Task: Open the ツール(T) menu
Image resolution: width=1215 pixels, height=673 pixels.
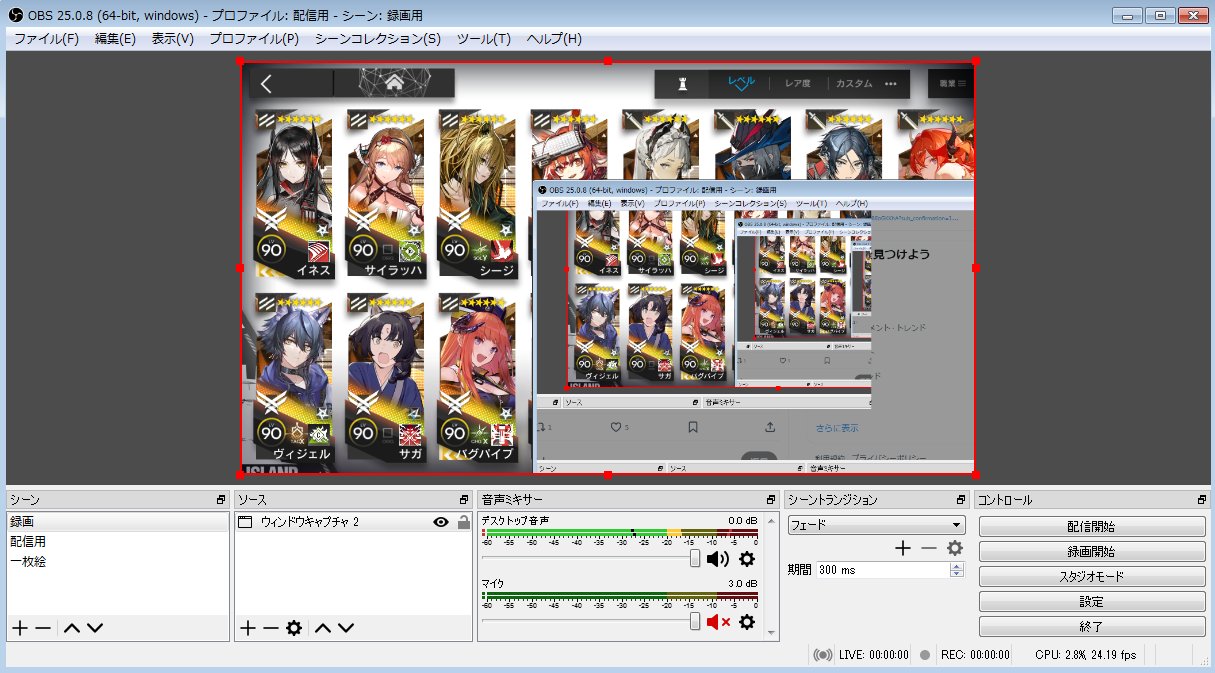Action: (484, 39)
